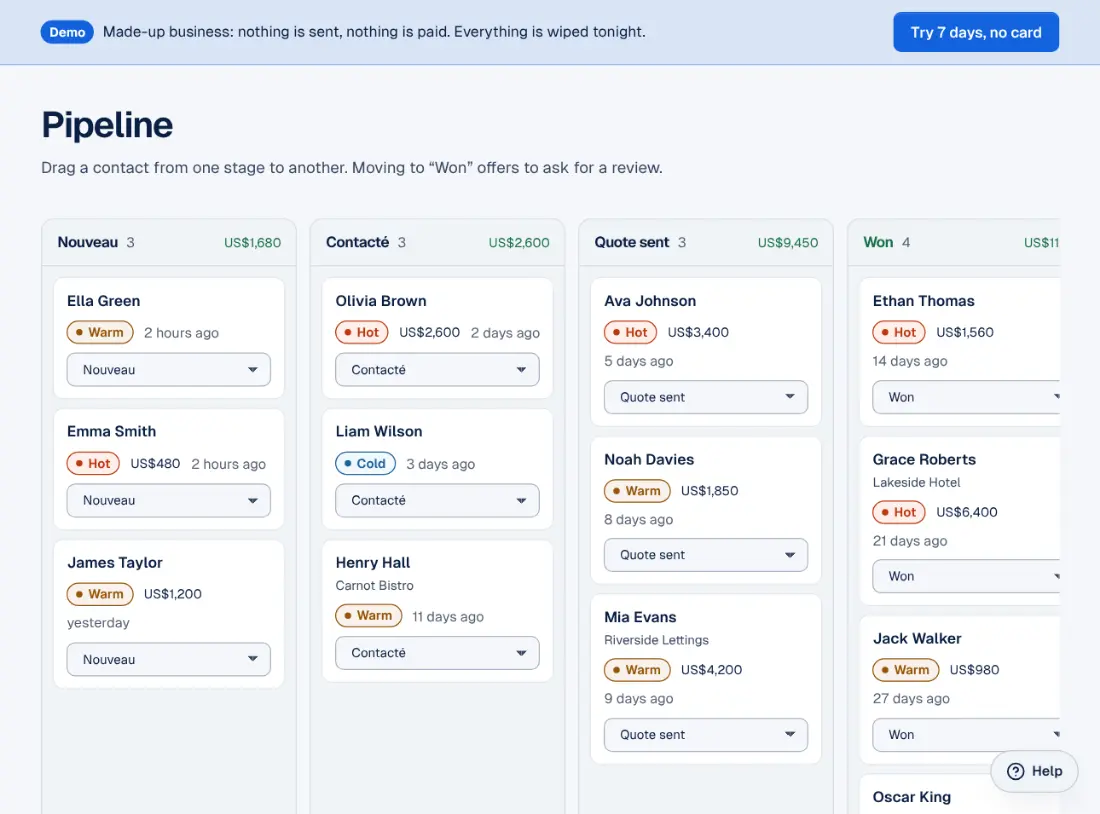
Task: Open Liam Wilson's stage dropdown
Action: 437,500
